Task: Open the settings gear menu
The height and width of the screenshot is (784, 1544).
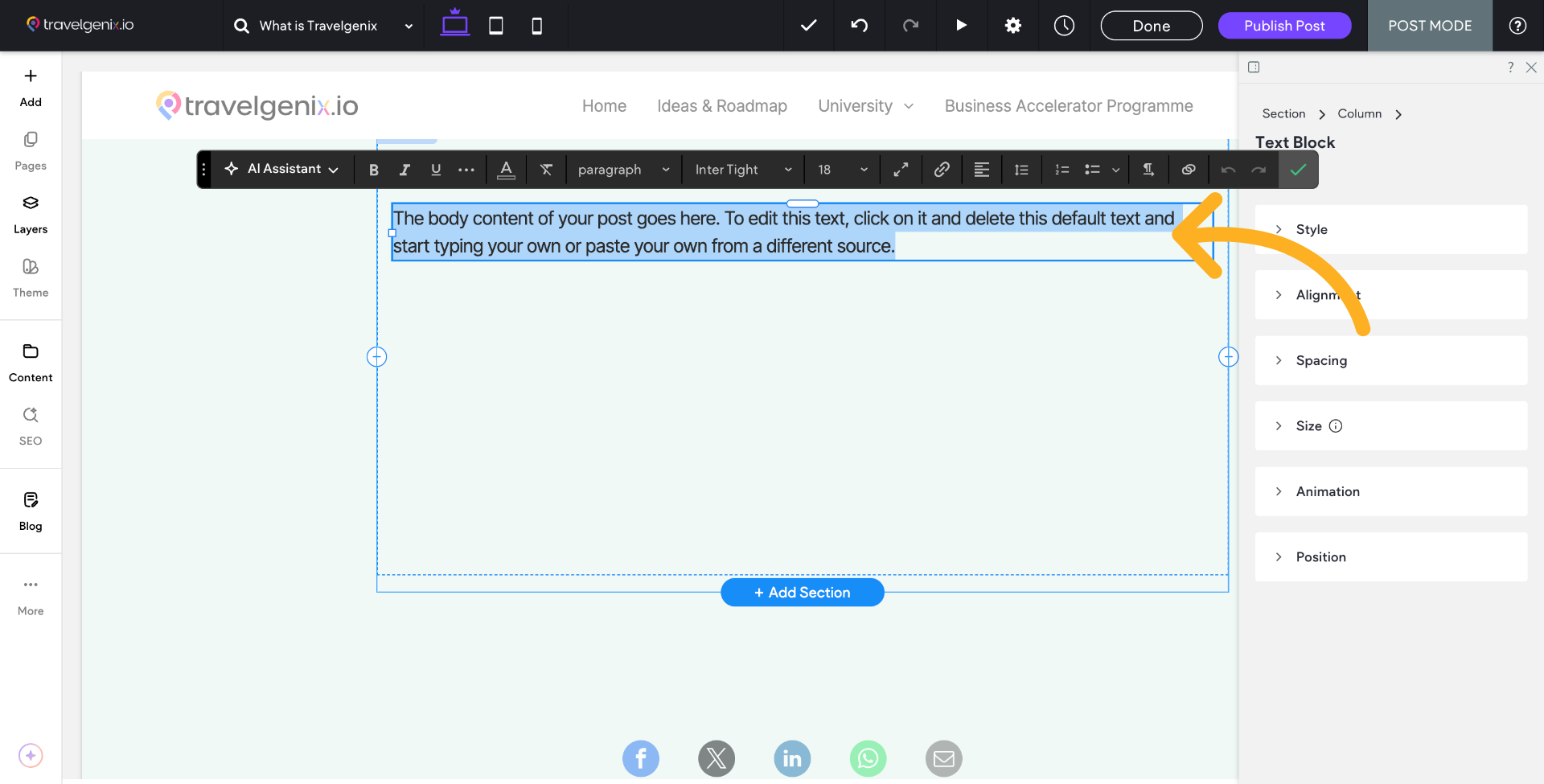Action: tap(1012, 25)
